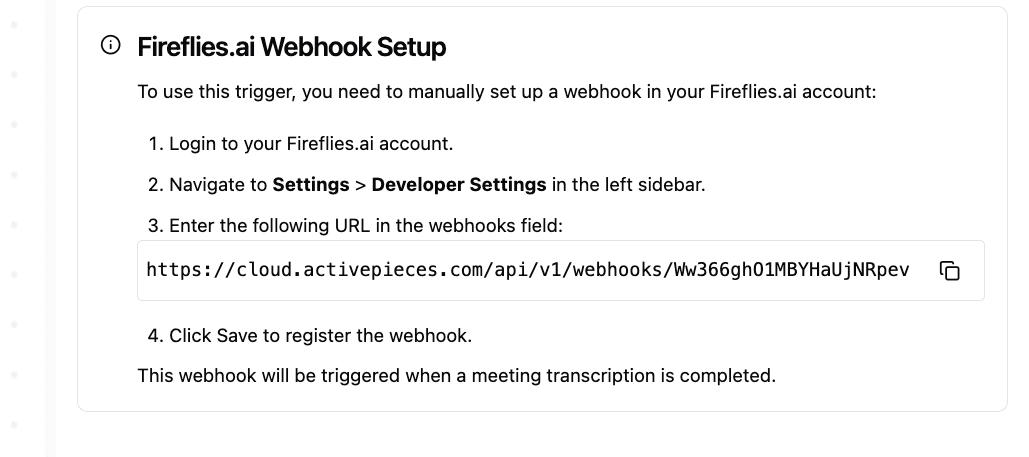
Task: Click the Fireflies.ai Webhook Setup heading
Action: pos(291,47)
